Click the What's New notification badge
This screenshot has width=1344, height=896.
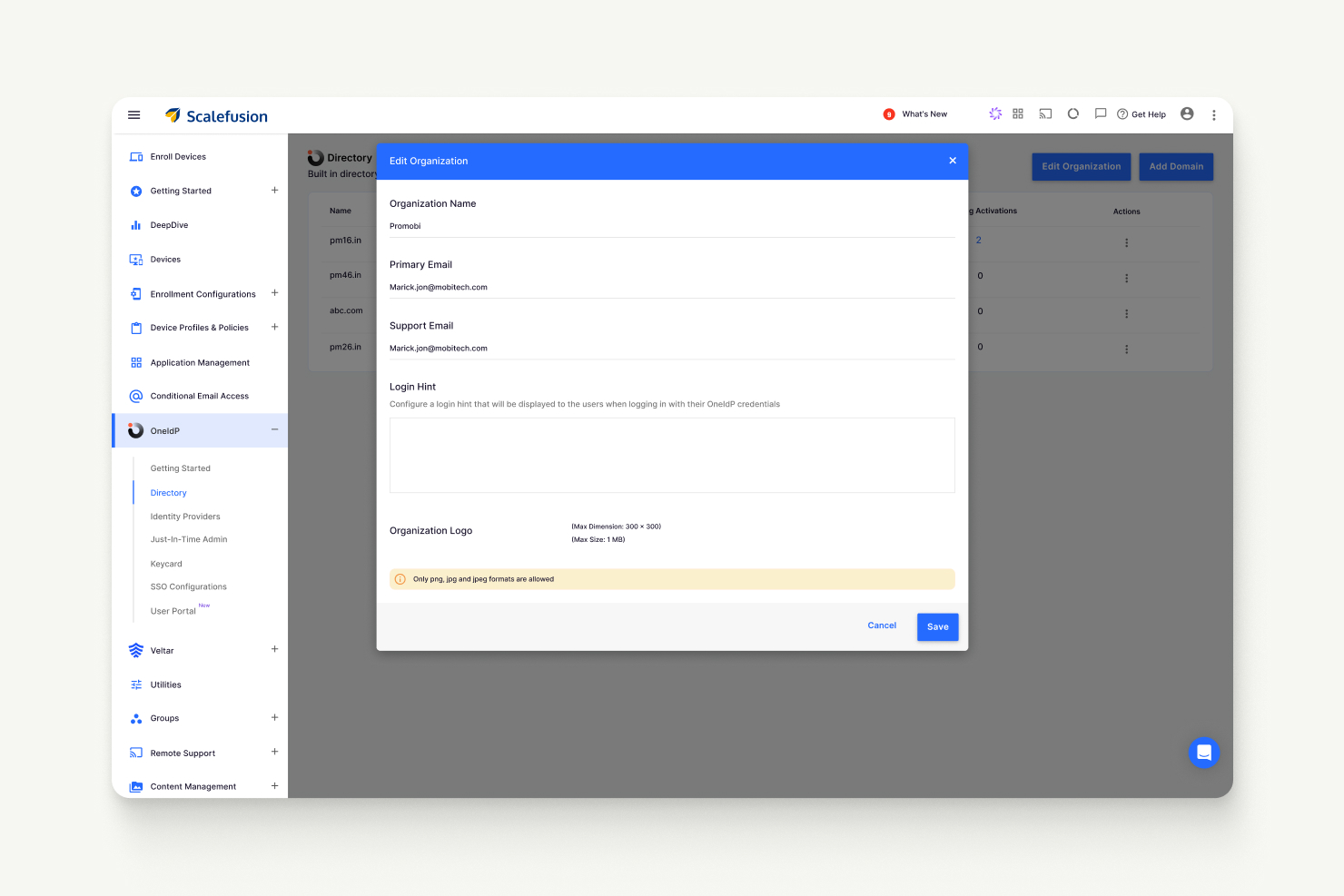pos(888,113)
